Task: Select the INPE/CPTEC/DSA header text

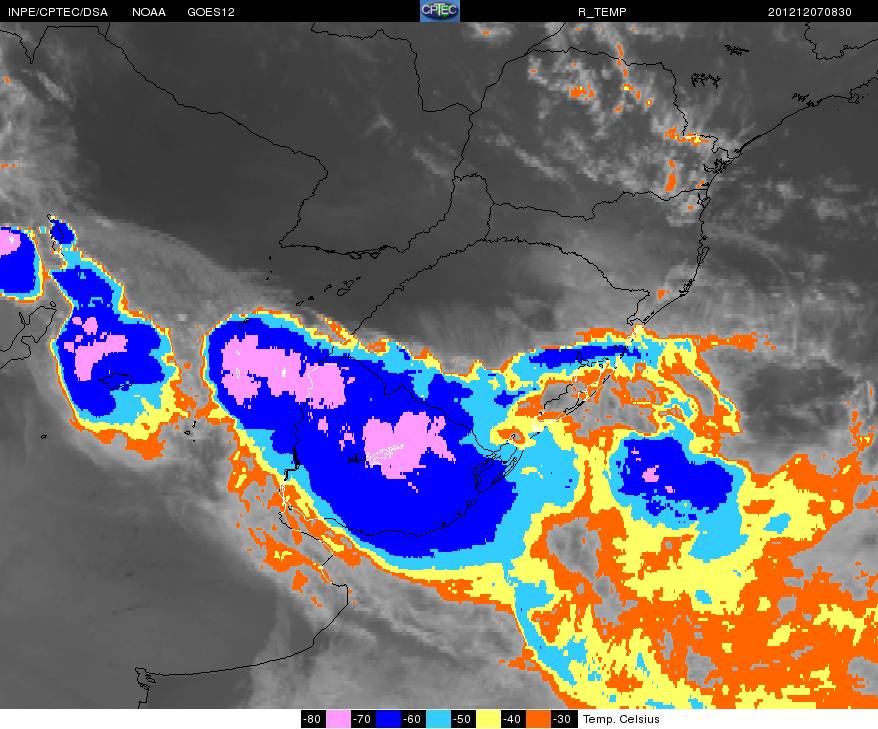Action: (58, 12)
